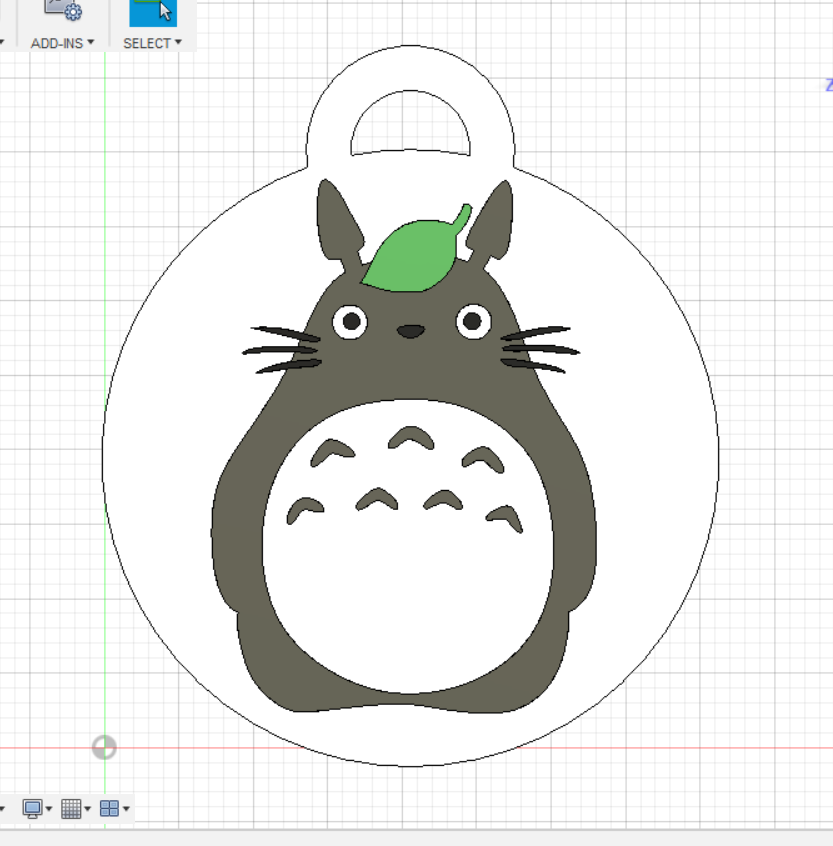Open the SELECT dropdown menu
Viewport: 833px width, 846px height.
coord(152,43)
